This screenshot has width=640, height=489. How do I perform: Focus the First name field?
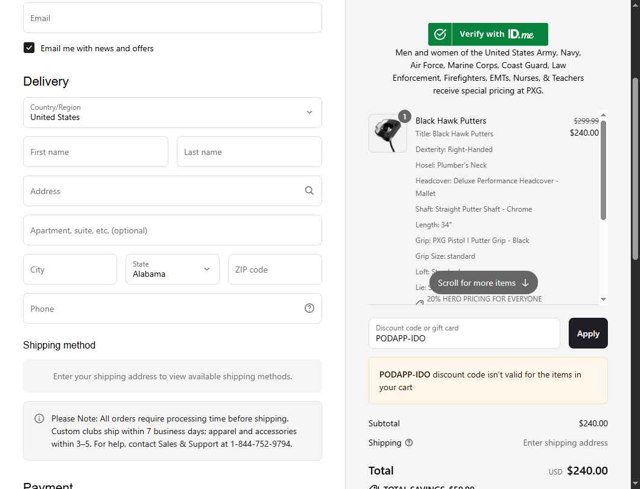(95, 152)
